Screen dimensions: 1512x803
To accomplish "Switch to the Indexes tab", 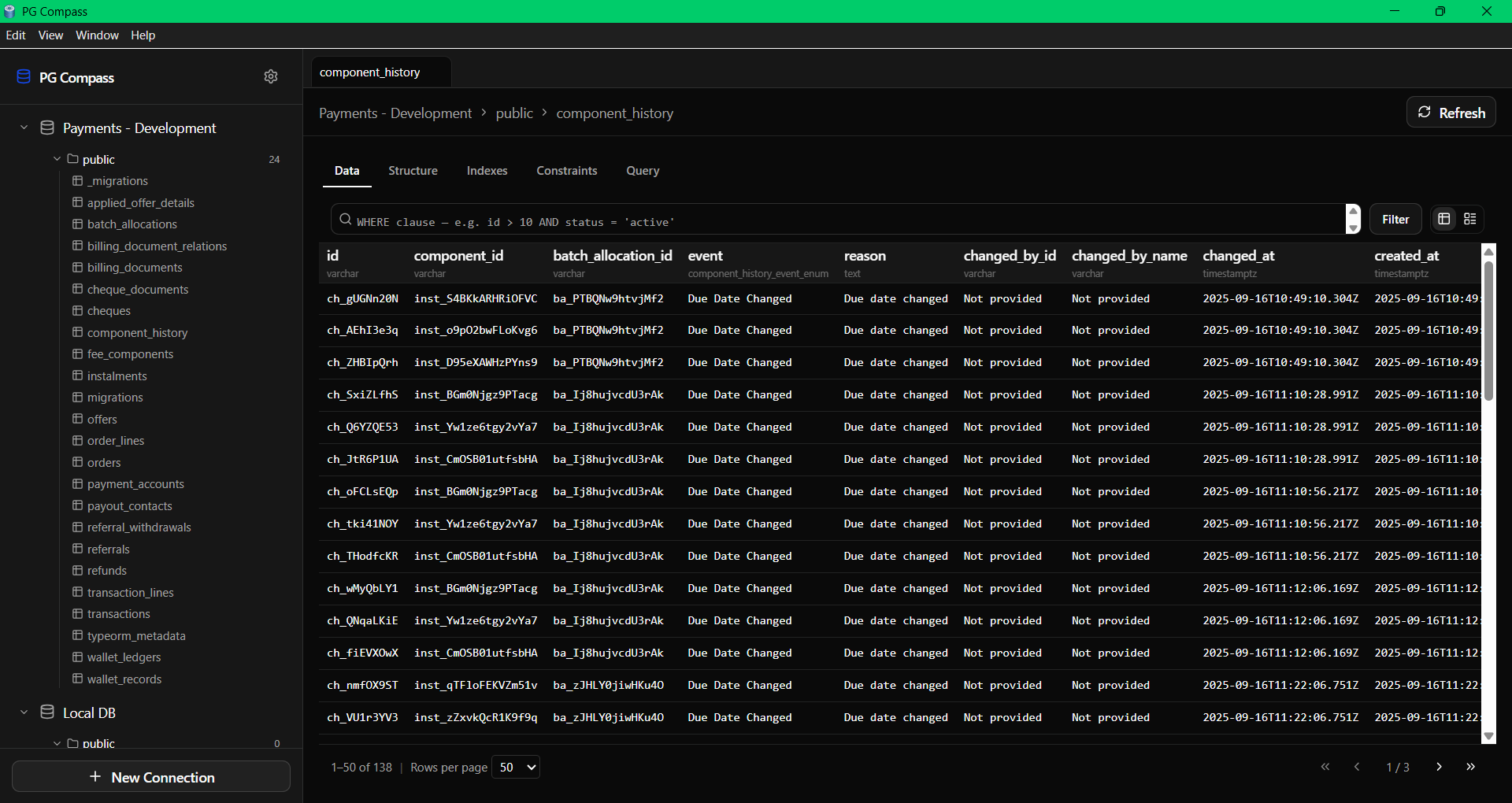I will (487, 171).
